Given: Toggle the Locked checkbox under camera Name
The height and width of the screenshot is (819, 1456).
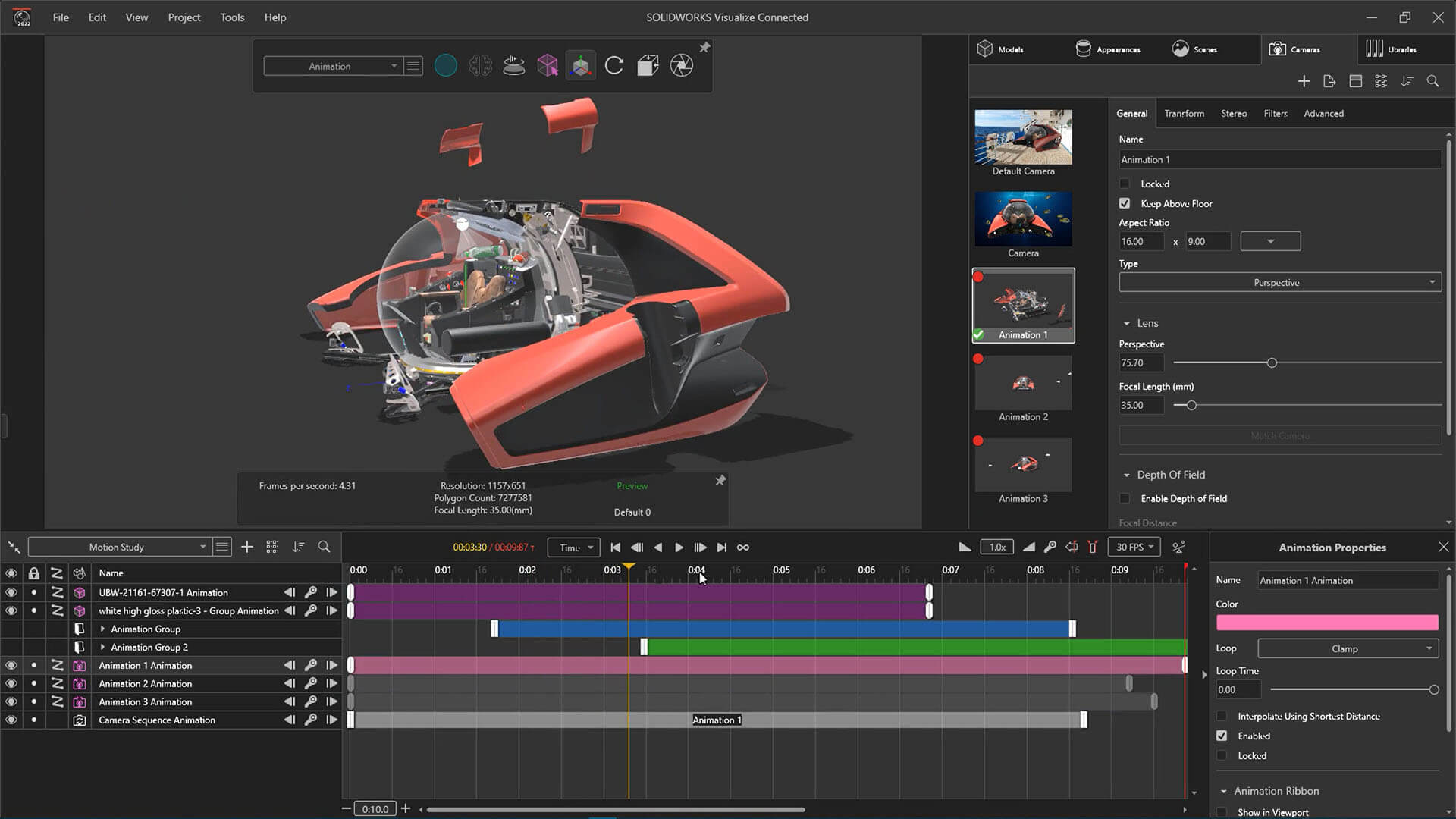Looking at the screenshot, I should coord(1125,184).
